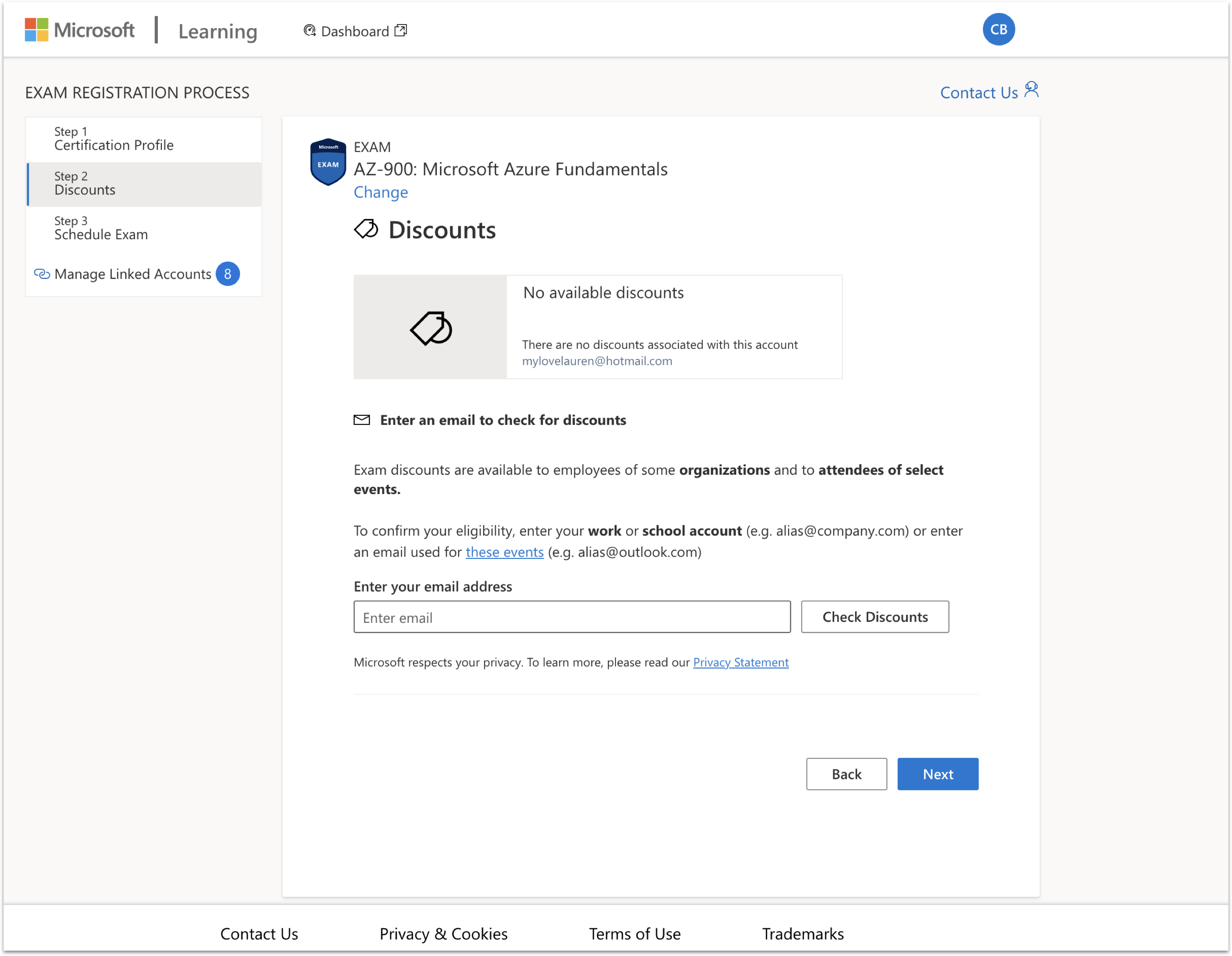Click the Enter email input field
This screenshot has height=956, width=1232.
click(x=572, y=617)
